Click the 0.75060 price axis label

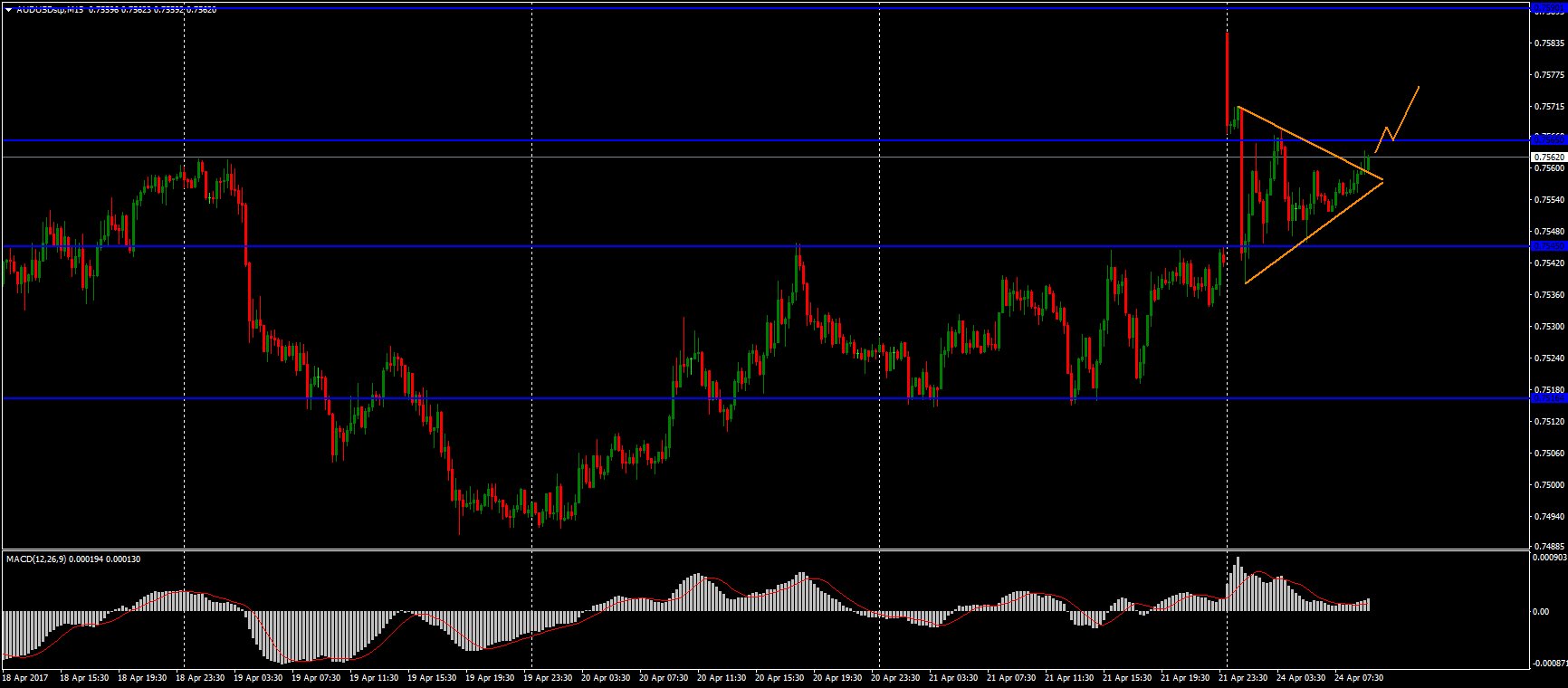(x=1550, y=453)
